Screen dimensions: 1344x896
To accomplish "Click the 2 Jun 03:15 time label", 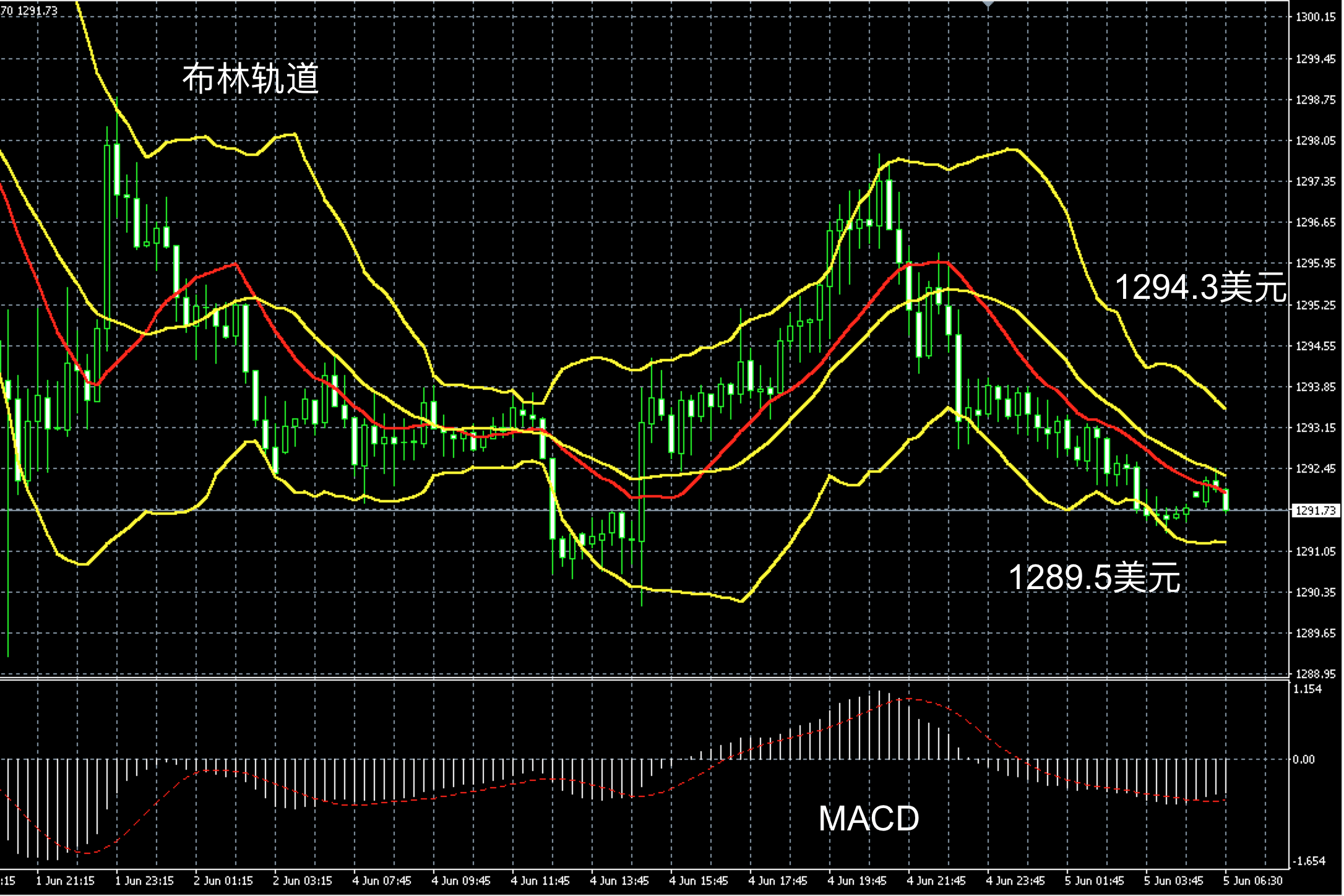I will point(303,881).
